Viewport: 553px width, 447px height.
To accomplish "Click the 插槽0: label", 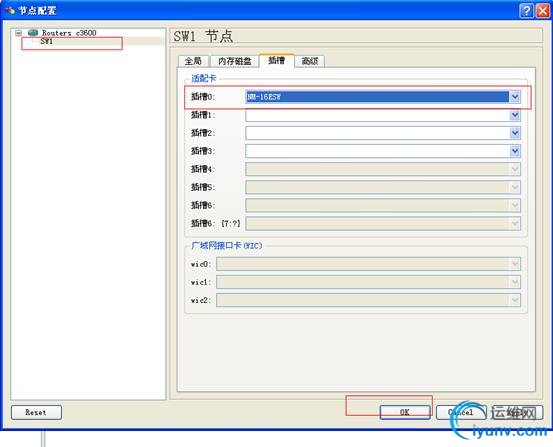I will point(203,97).
